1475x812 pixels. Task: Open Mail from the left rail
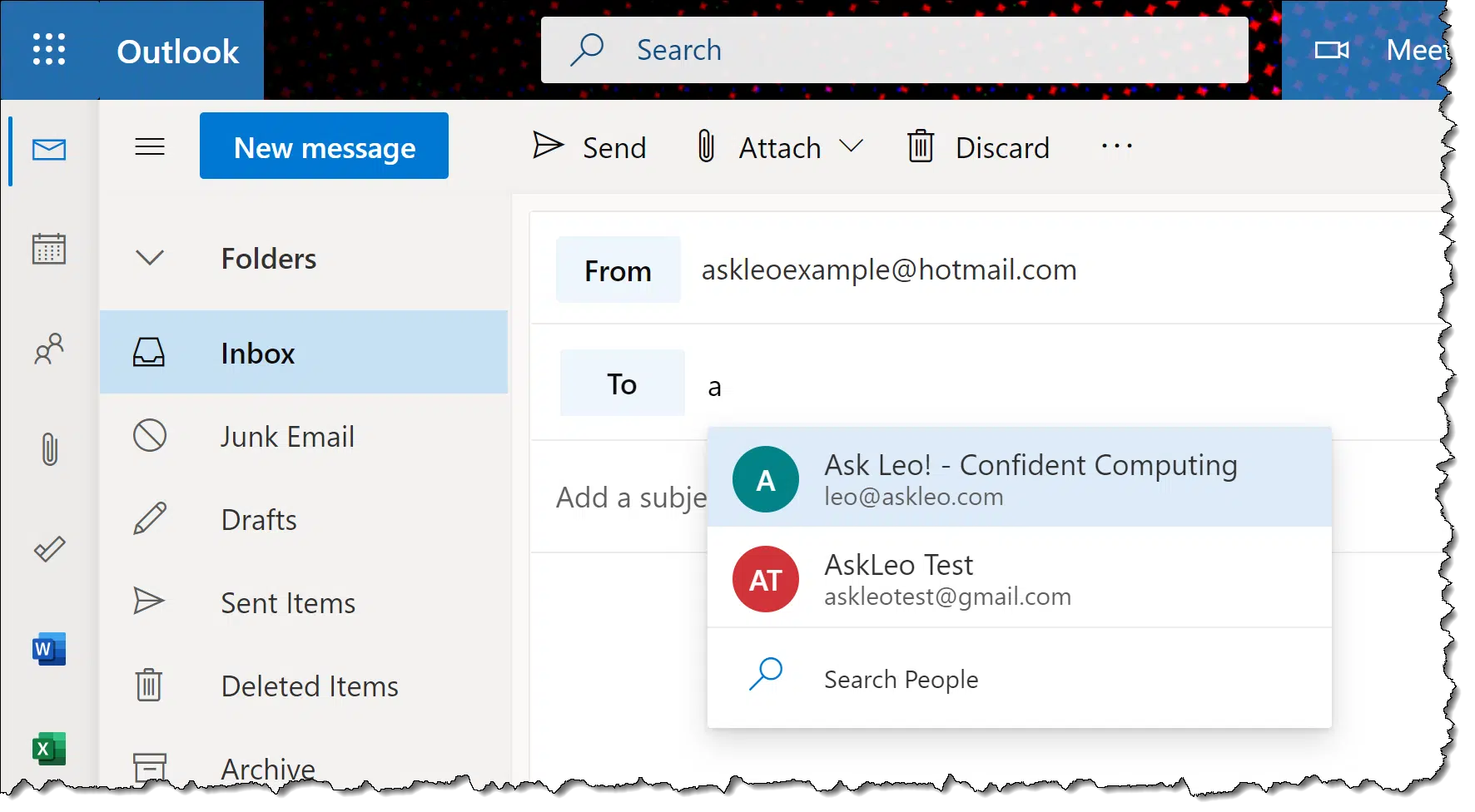point(49,150)
